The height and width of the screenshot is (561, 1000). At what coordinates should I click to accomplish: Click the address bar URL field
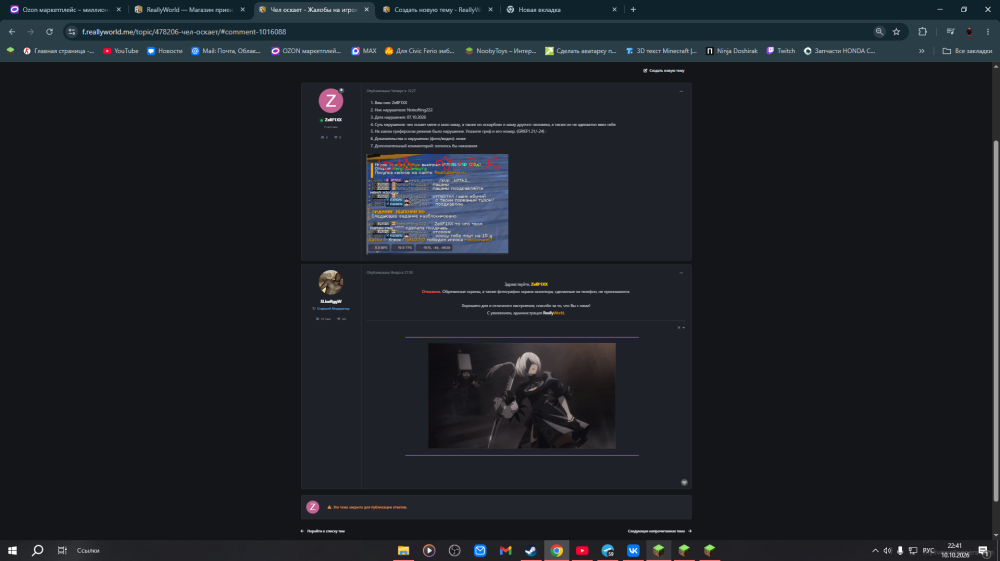[472, 31]
